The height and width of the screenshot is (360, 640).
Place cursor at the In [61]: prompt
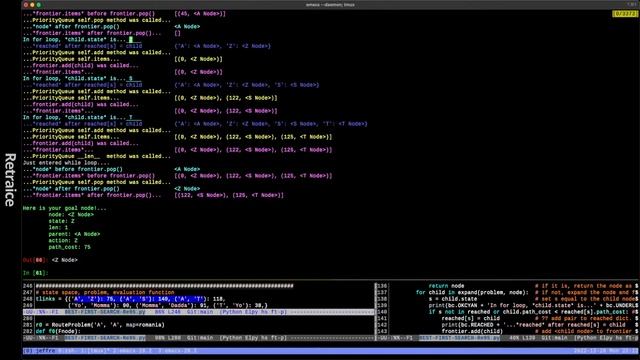click(x=36, y=273)
